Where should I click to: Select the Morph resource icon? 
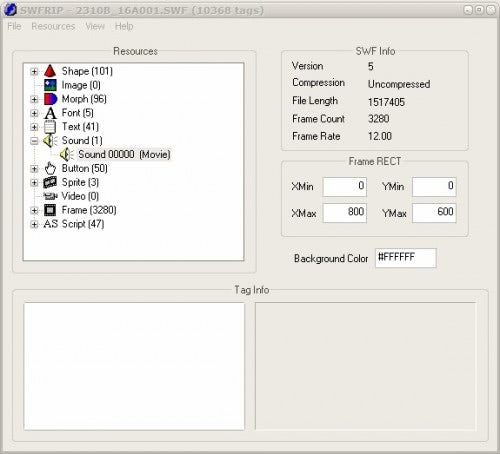[x=50, y=99]
